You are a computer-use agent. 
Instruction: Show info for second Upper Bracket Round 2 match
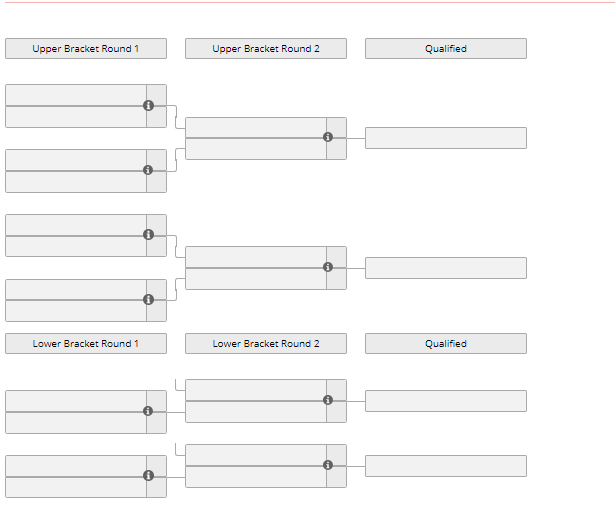pos(328,267)
